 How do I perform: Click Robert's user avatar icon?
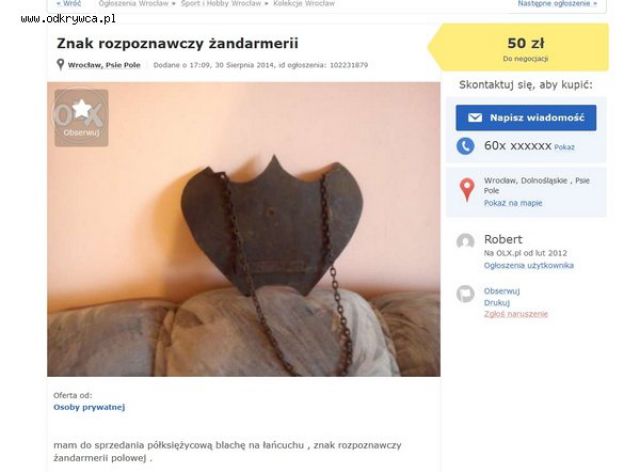(x=465, y=242)
